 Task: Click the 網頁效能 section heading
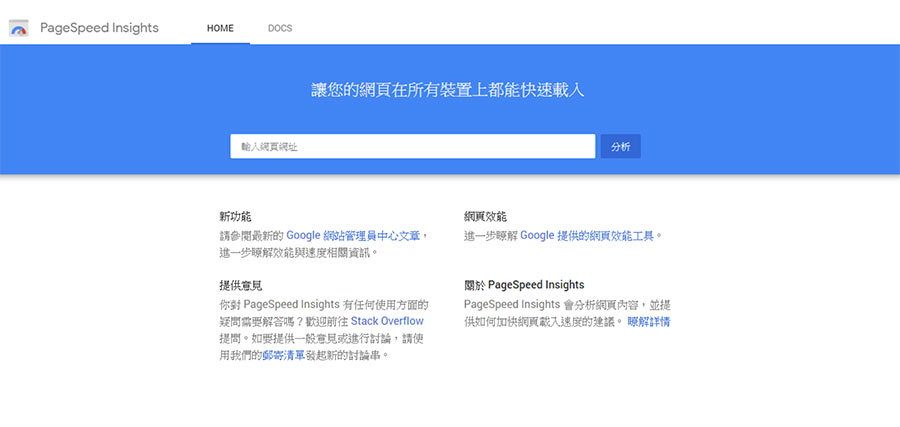coord(485,216)
